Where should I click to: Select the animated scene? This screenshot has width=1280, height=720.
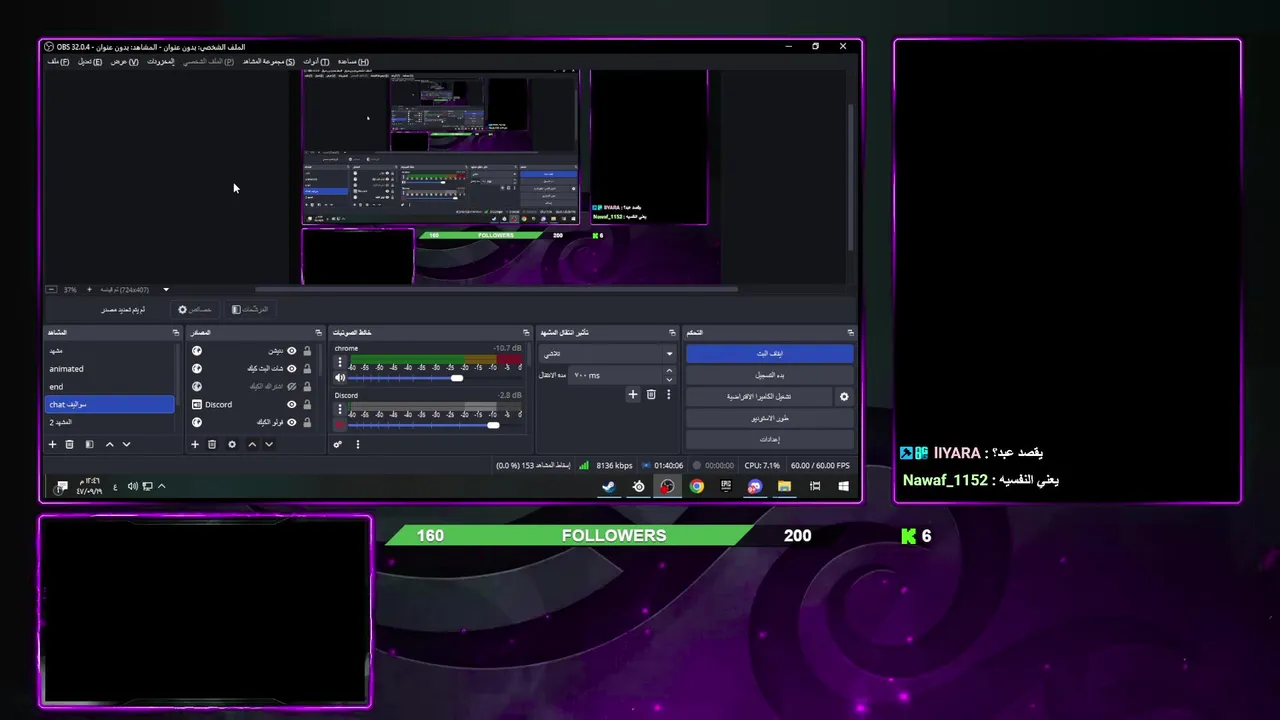click(x=110, y=369)
